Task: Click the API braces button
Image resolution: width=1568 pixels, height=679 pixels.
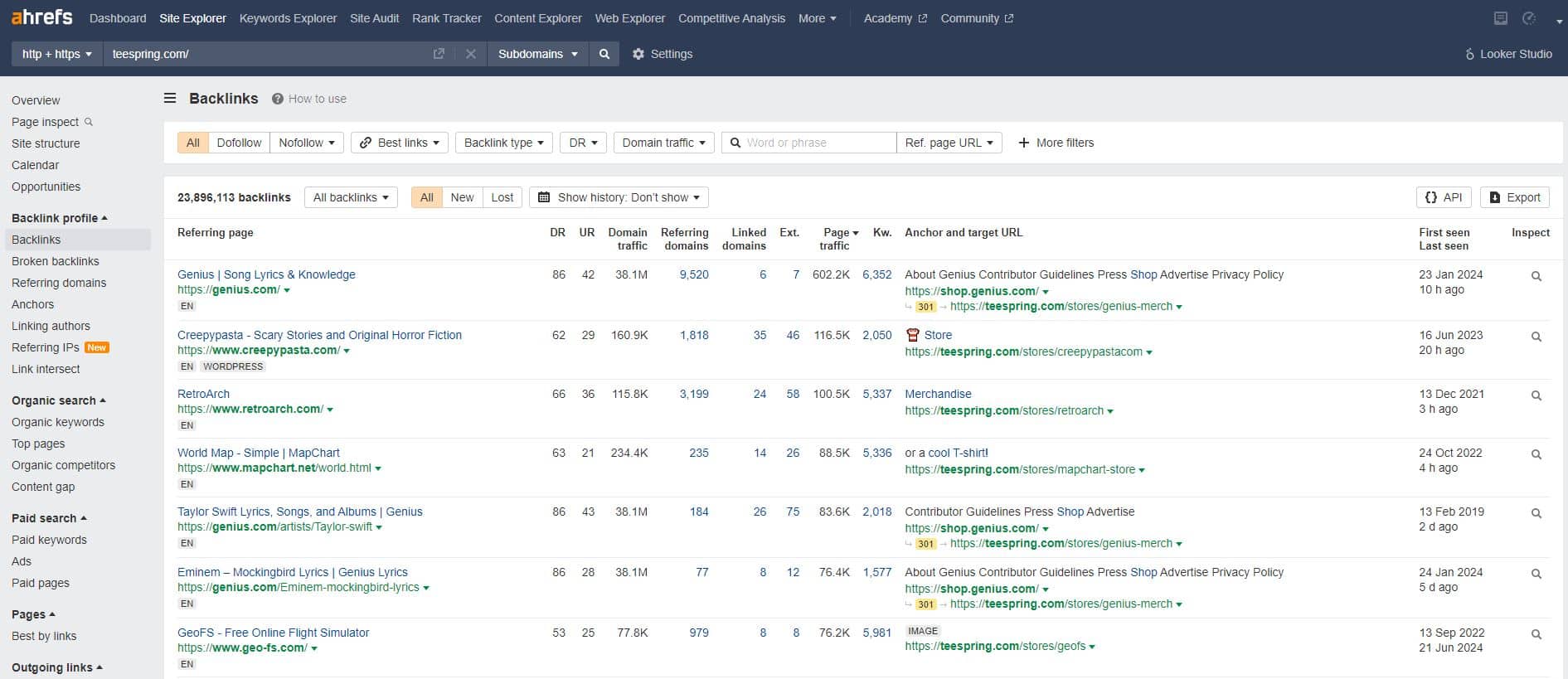Action: point(1444,197)
